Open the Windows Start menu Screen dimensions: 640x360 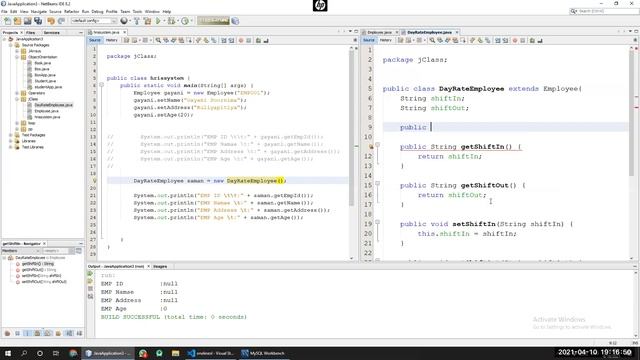coord(8,353)
